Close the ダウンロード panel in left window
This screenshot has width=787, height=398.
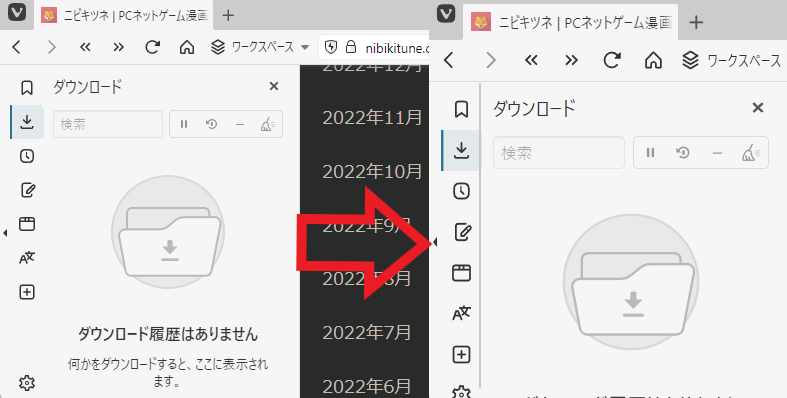(274, 86)
